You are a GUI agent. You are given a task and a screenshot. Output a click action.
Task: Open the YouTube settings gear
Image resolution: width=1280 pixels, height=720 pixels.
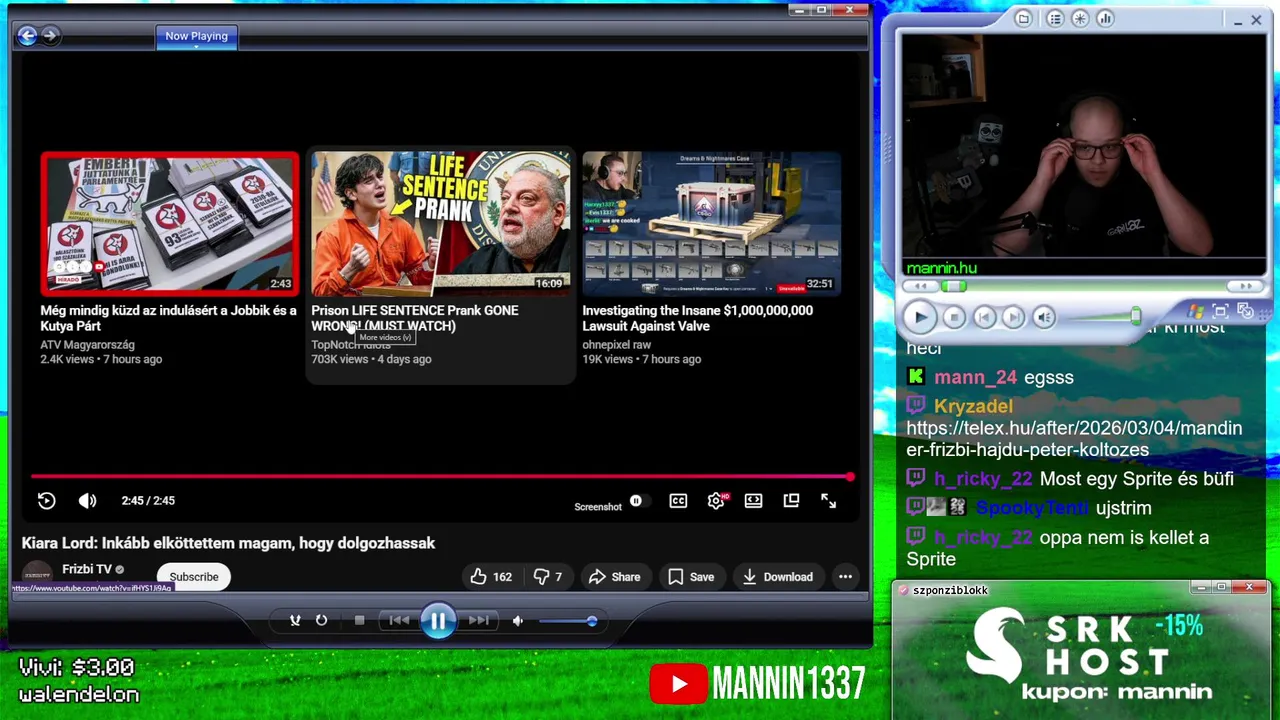[716, 501]
